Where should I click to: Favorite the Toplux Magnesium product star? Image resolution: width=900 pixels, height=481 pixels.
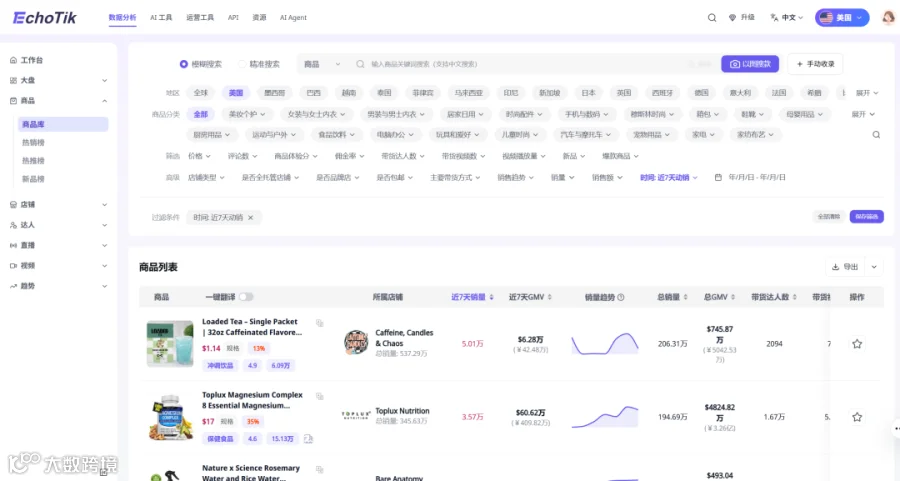click(x=857, y=417)
